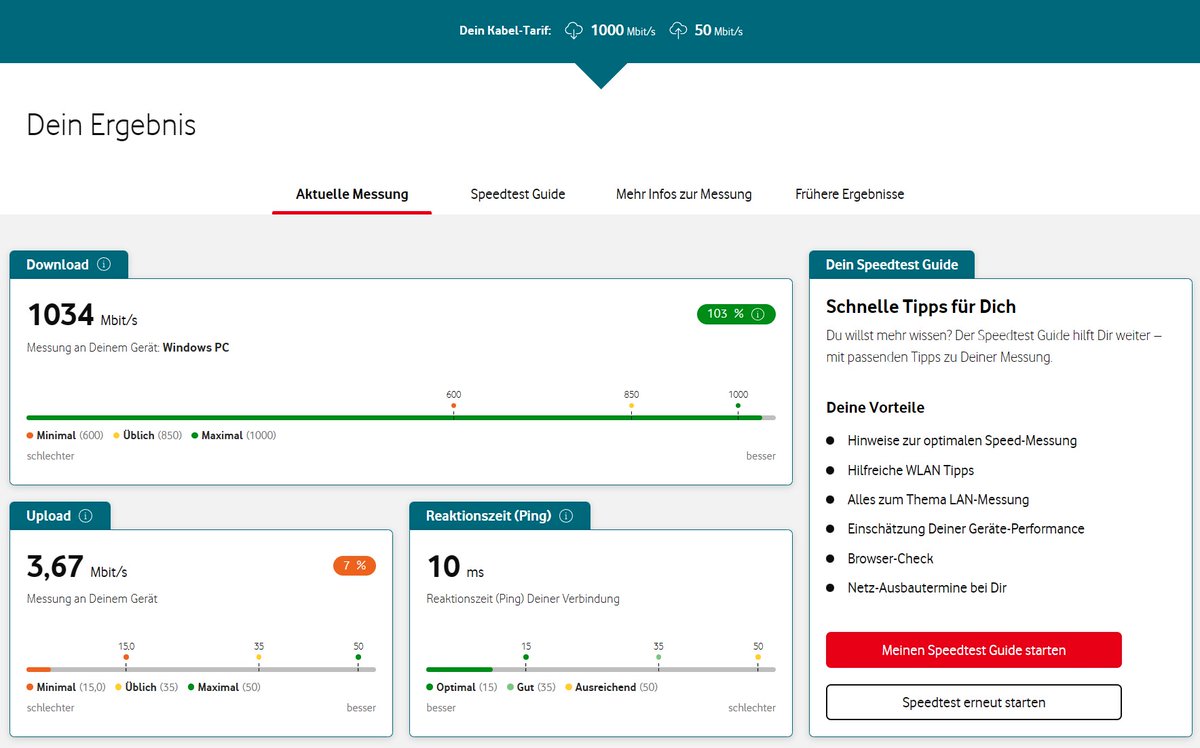Click the upload speed progress bar
Image resolution: width=1200 pixels, height=748 pixels.
pos(201,669)
